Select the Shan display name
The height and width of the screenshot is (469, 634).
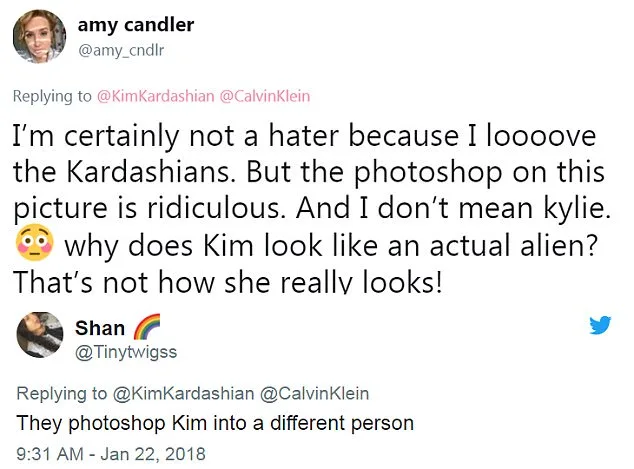pyautogui.click(x=100, y=328)
